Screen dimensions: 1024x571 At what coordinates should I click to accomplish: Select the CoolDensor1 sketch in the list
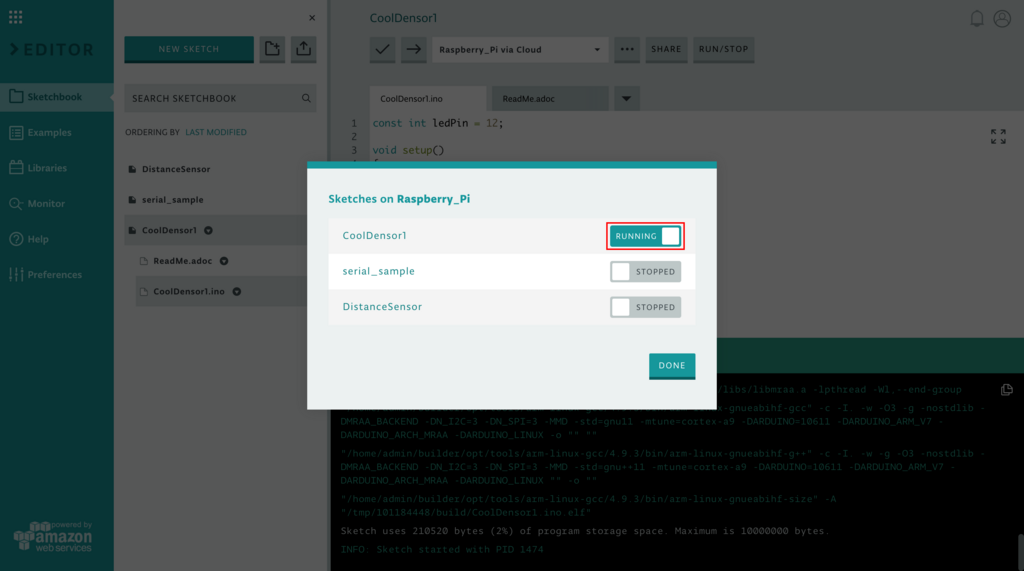[169, 230]
